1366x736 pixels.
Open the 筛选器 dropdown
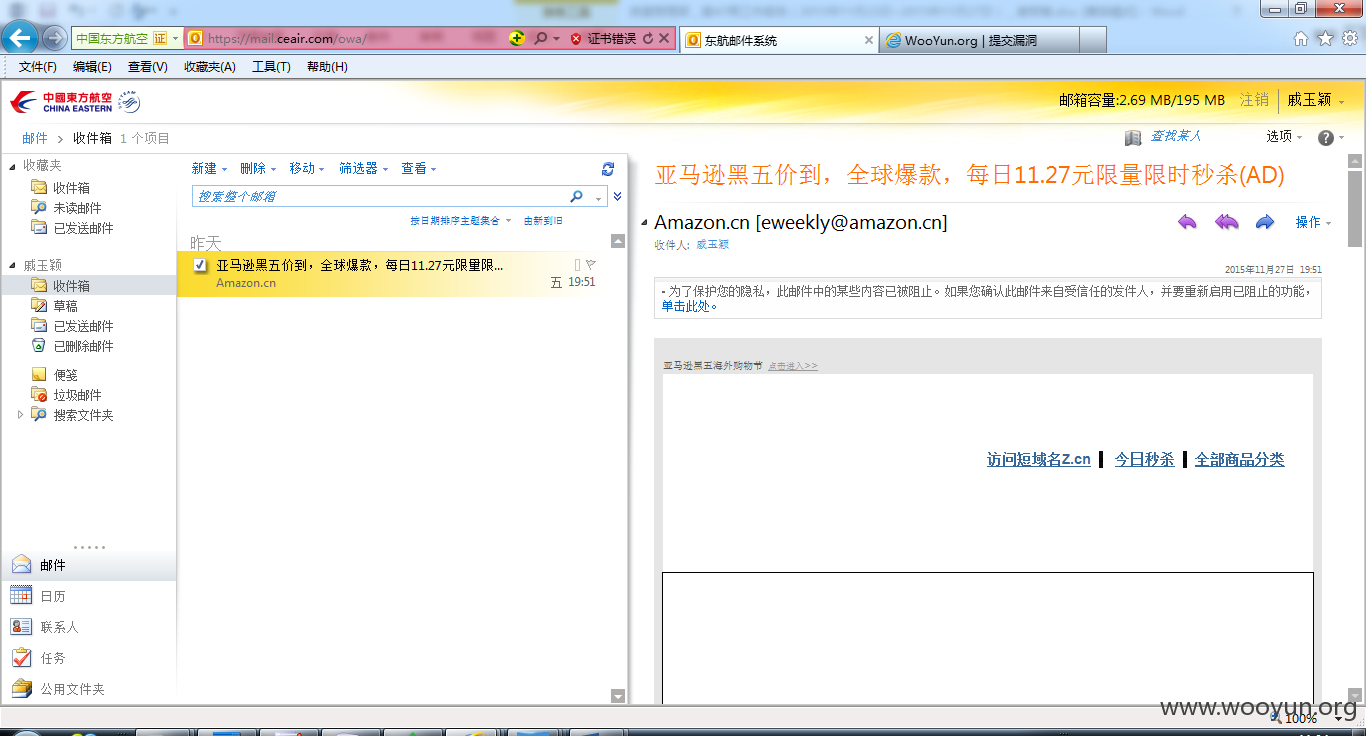coord(363,168)
